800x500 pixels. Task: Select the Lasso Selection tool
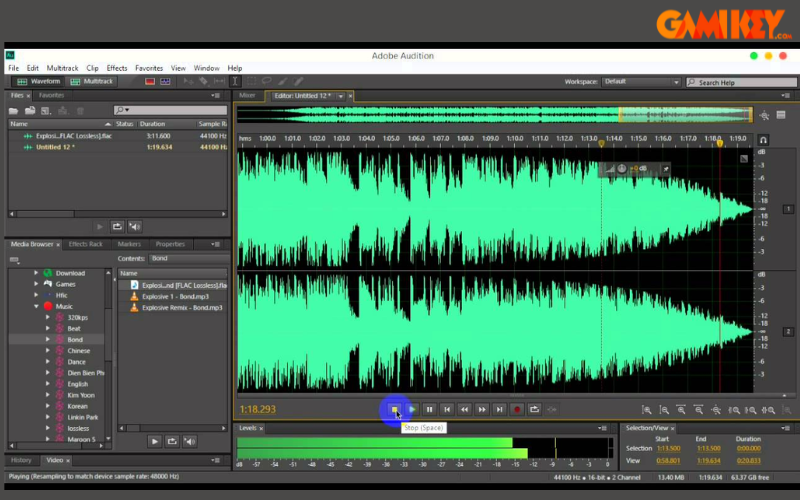[267, 81]
